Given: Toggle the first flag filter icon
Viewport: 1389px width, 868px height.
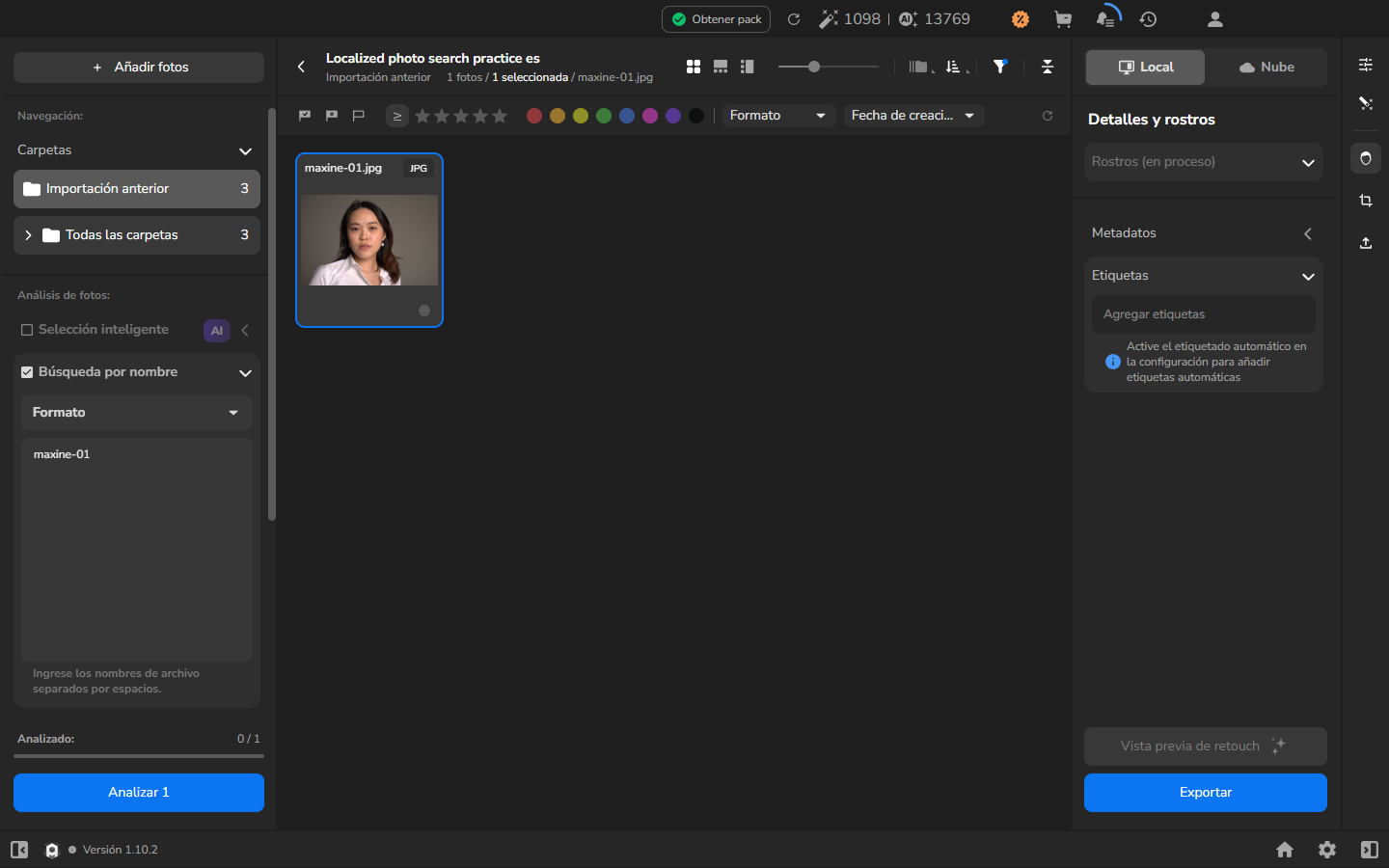Looking at the screenshot, I should point(305,116).
